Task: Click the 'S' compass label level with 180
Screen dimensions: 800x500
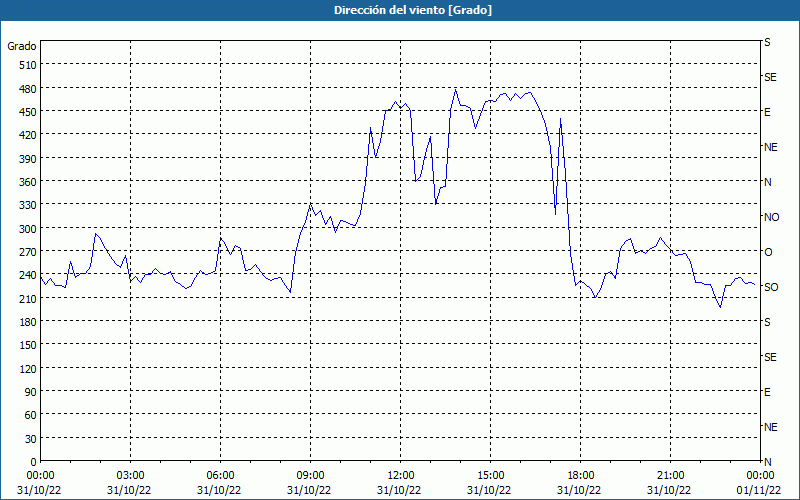Action: (x=767, y=322)
